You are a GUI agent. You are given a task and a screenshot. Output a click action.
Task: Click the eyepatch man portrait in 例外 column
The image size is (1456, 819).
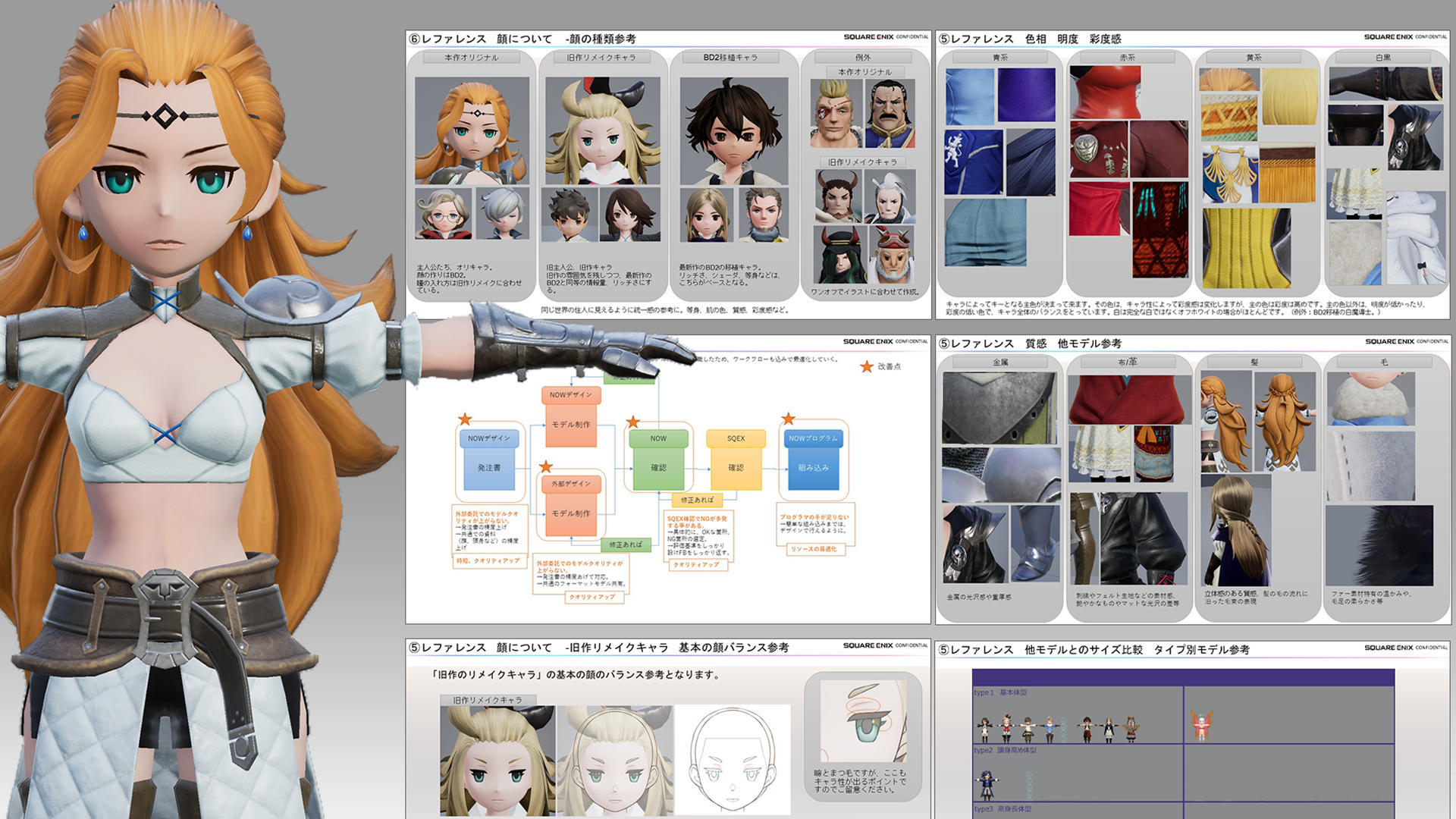tap(836, 114)
